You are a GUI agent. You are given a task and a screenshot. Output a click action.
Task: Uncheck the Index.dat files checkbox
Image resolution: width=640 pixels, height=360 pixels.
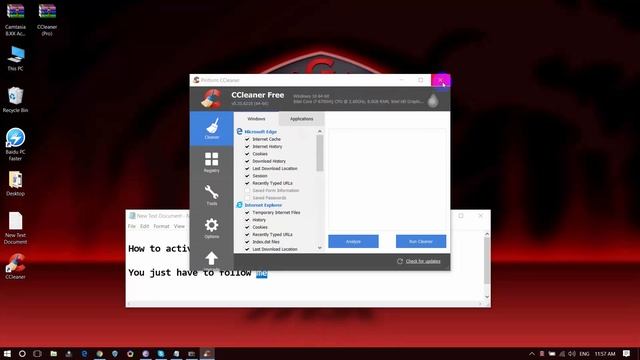(x=247, y=242)
